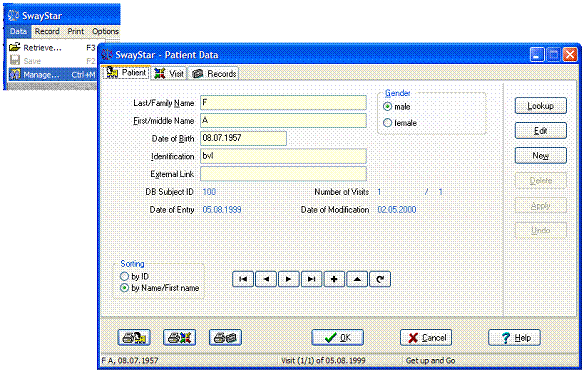This screenshot has width=585, height=375.
Task: Click the Records tab camera icon
Action: pyautogui.click(x=197, y=74)
